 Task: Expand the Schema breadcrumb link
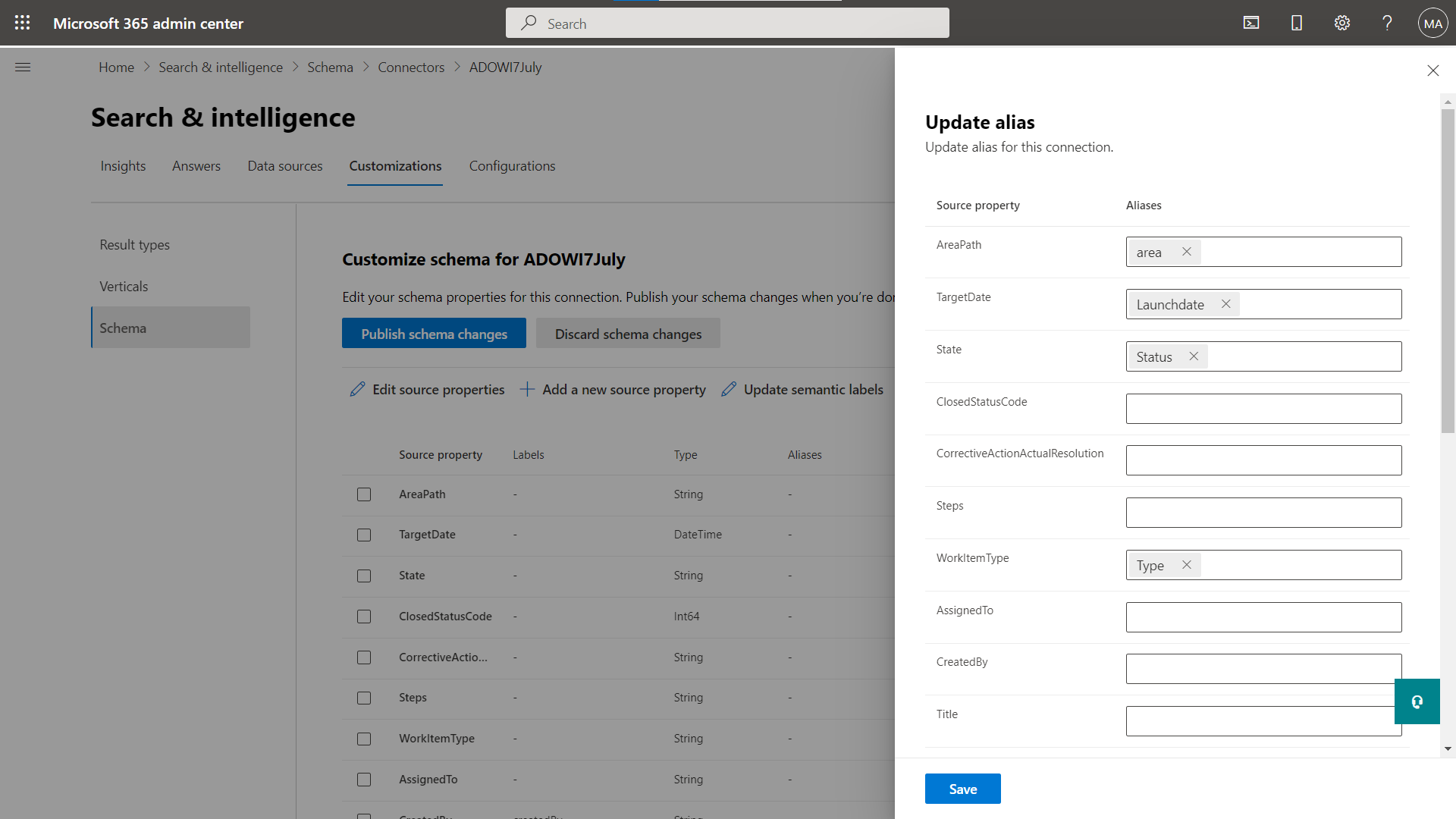330,66
